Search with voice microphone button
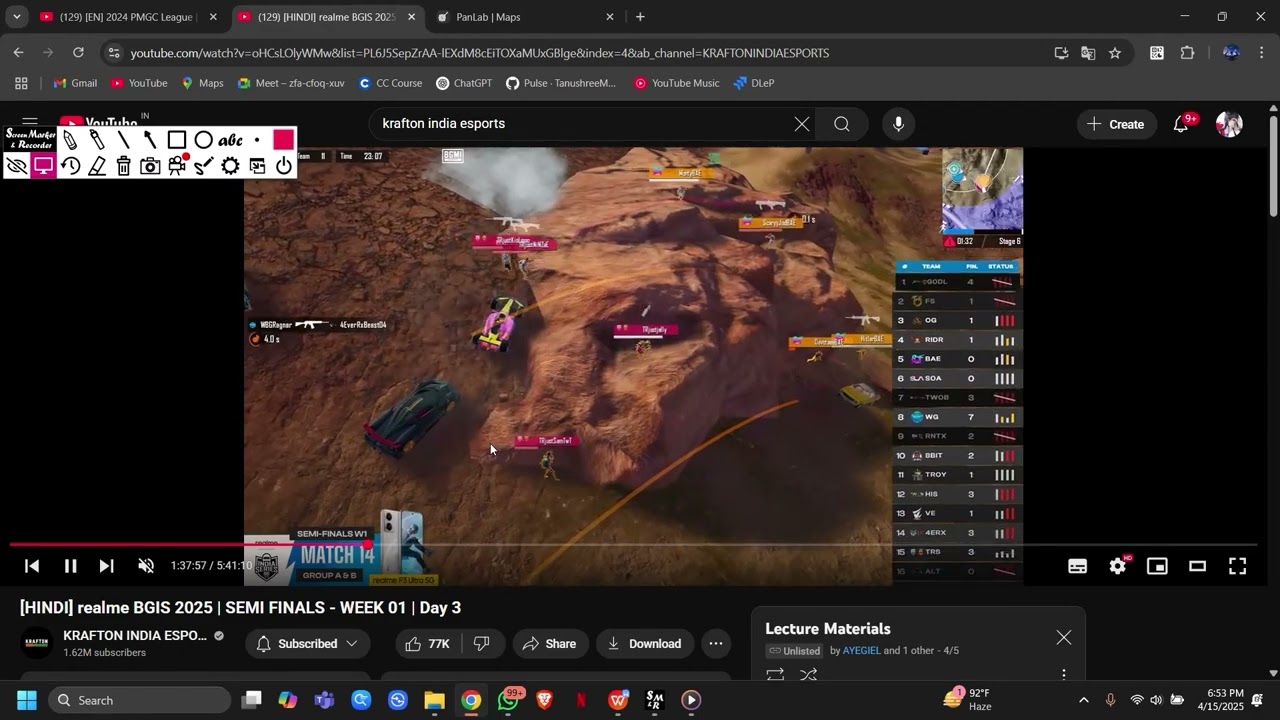The height and width of the screenshot is (720, 1280). (x=898, y=124)
